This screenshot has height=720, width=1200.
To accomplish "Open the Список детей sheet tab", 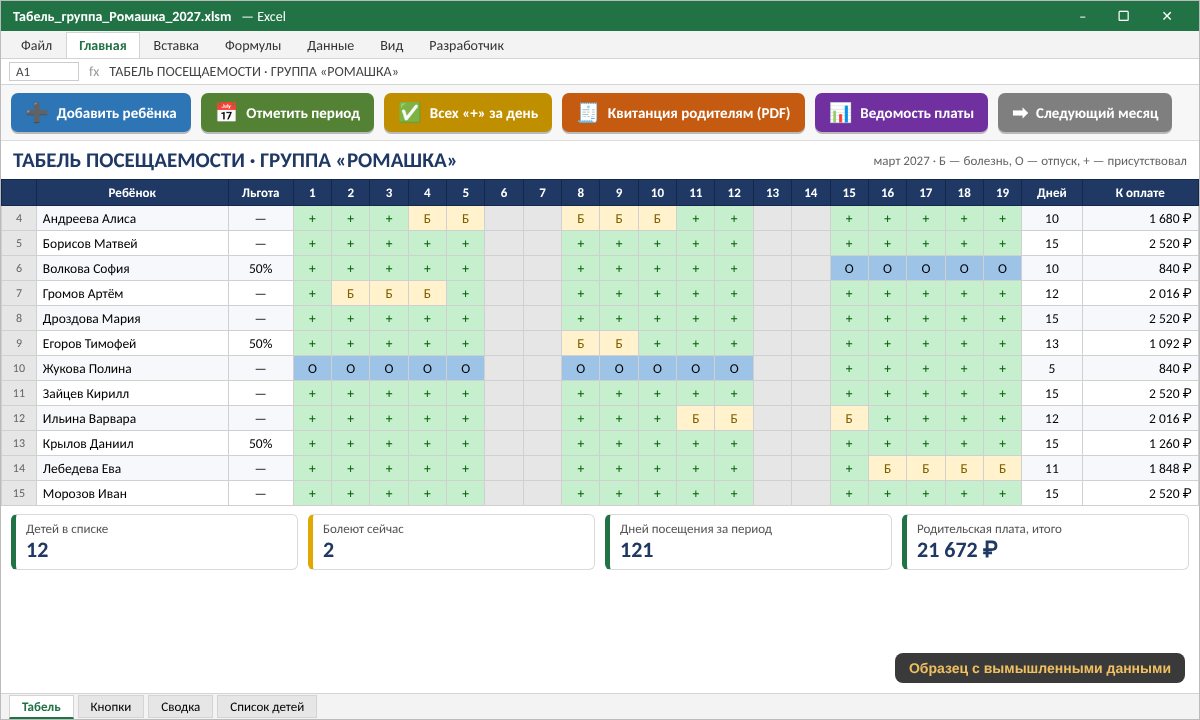I will pyautogui.click(x=267, y=707).
